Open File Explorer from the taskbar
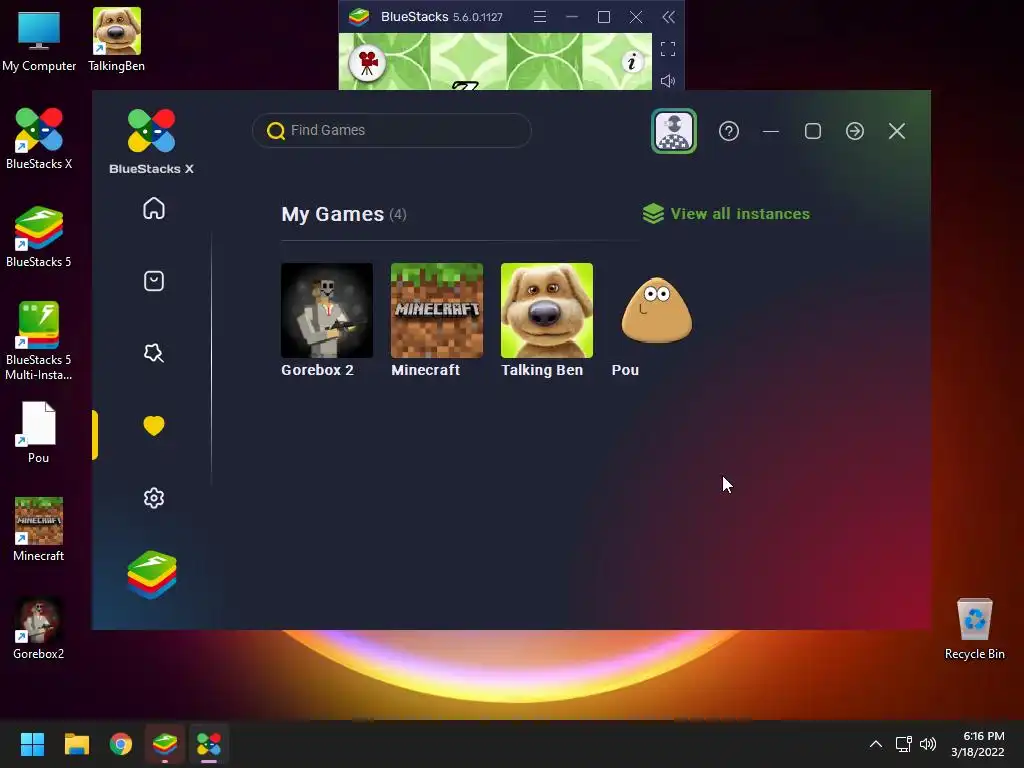1024x768 pixels. pyautogui.click(x=76, y=744)
